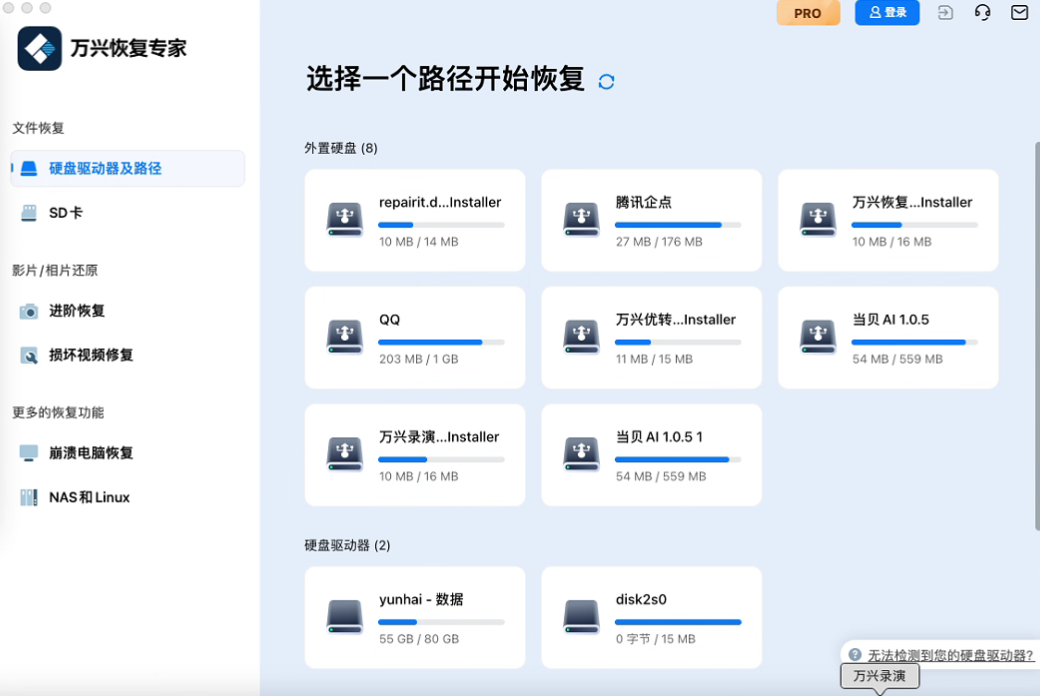Click the 外置硬盘 (8) section header
The image size is (1040, 696).
tap(341, 148)
